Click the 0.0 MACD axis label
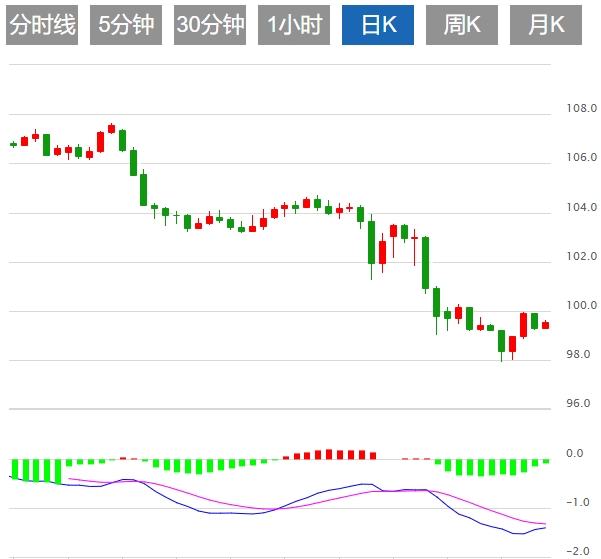Screen dimensions: 601x559 (x=575, y=453)
